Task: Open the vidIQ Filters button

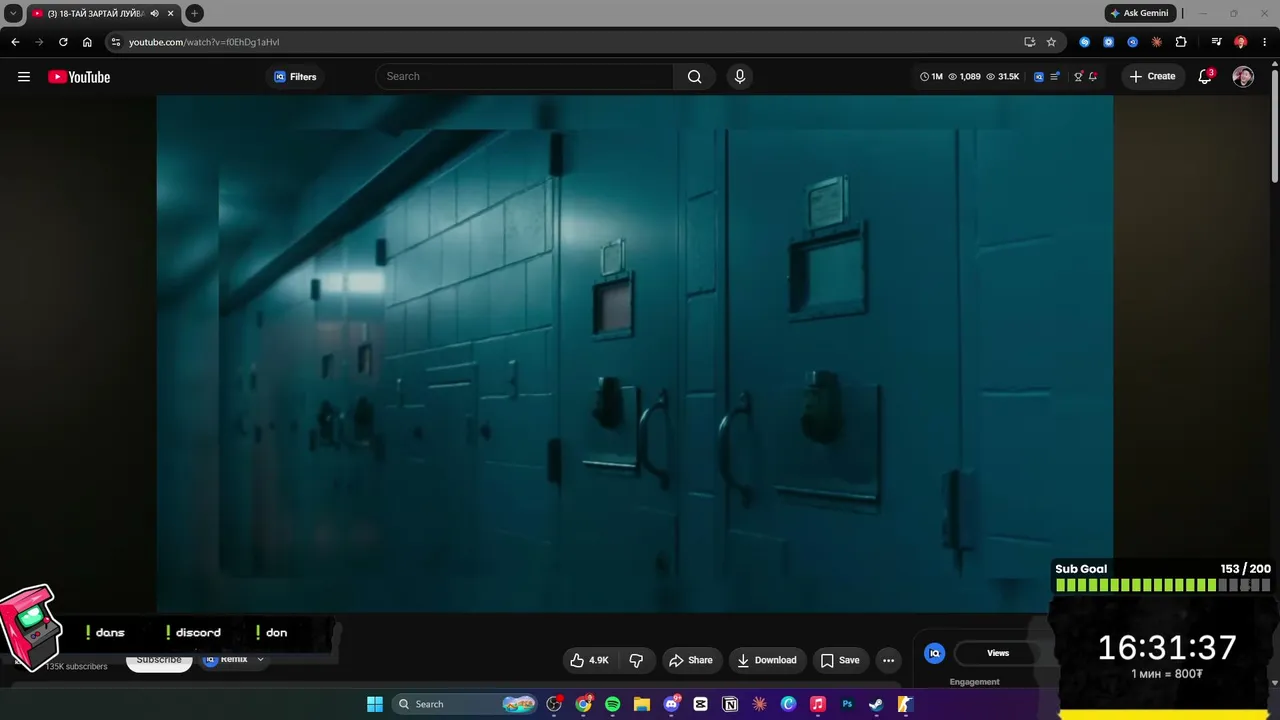Action: coord(295,77)
